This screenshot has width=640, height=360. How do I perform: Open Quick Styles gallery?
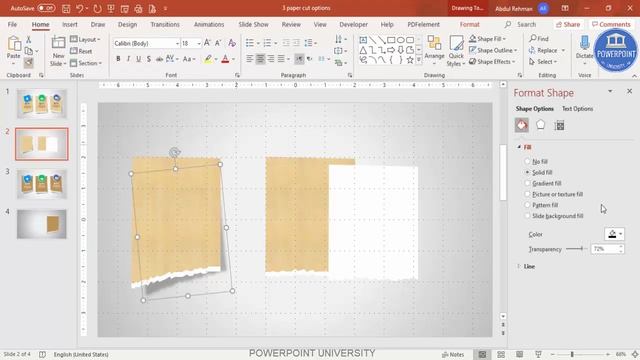click(456, 51)
